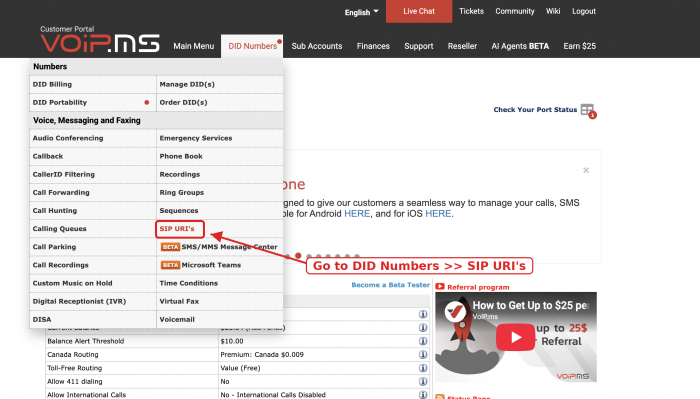The height and width of the screenshot is (399, 700).
Task: Click the Android HERE link
Action: [357, 214]
